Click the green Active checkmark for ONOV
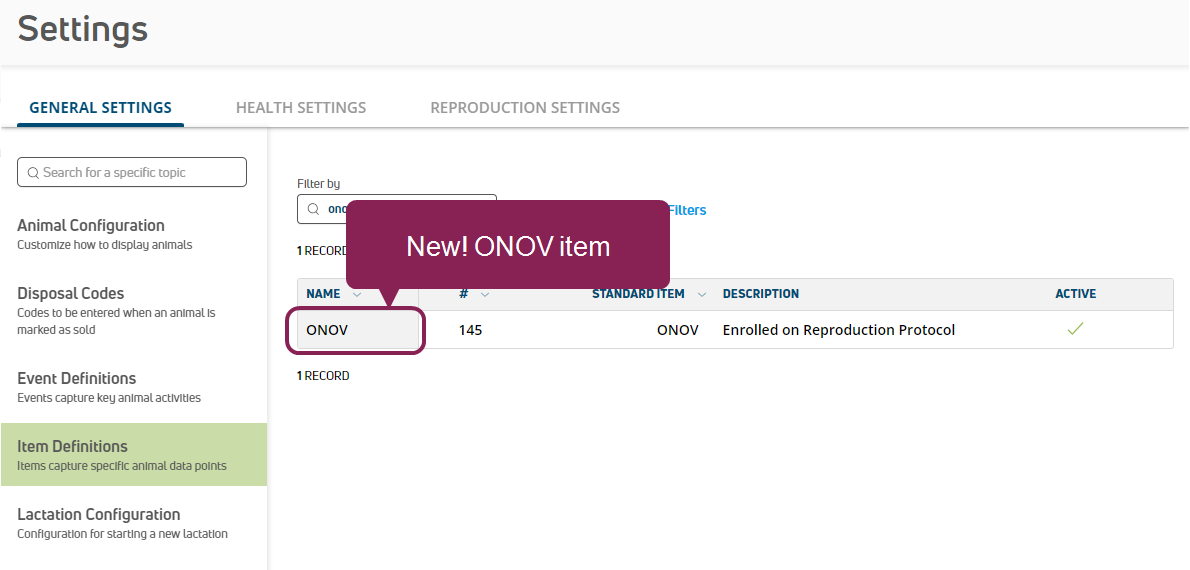This screenshot has height=570, width=1190. (1075, 329)
